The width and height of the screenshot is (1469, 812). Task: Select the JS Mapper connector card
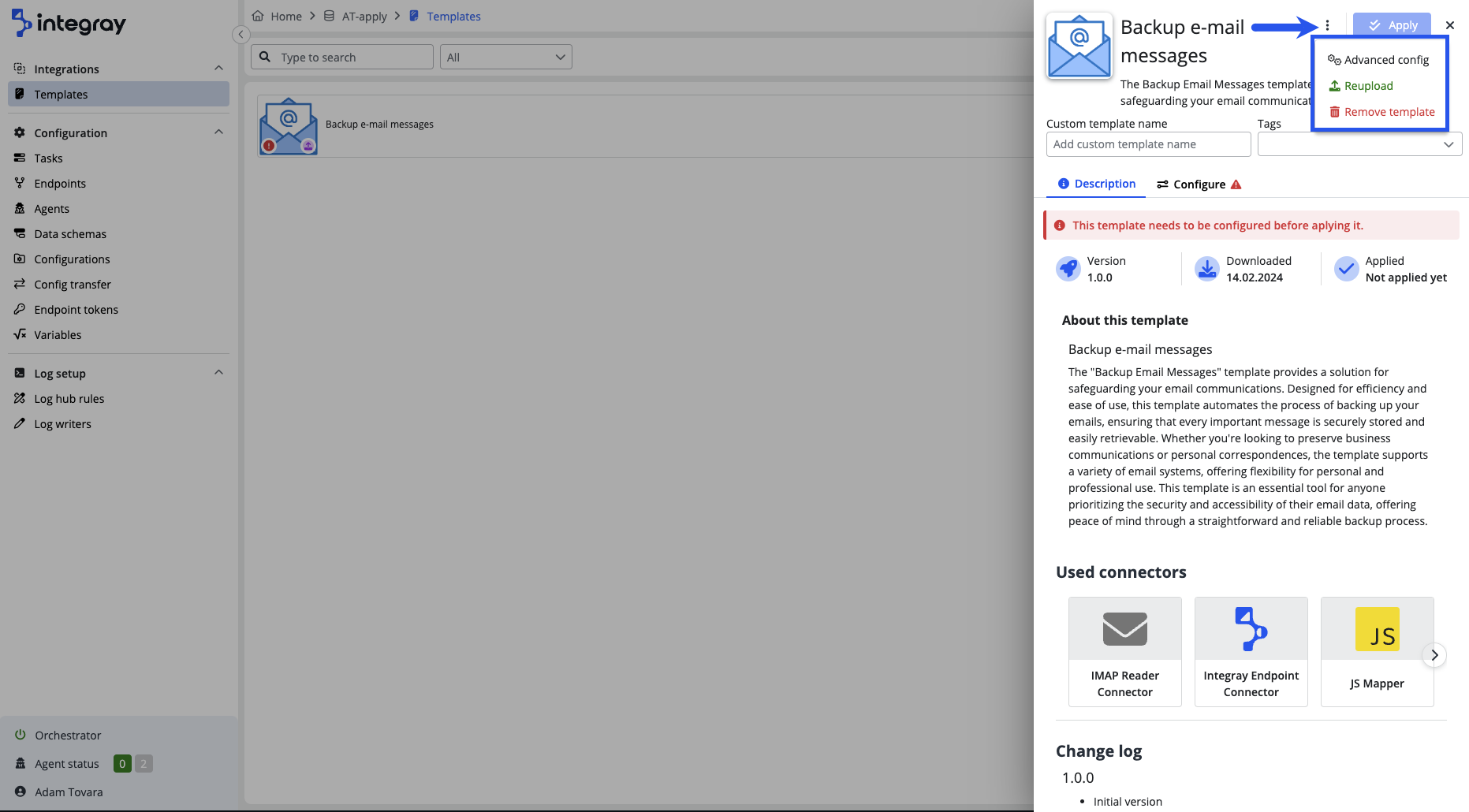pos(1377,651)
